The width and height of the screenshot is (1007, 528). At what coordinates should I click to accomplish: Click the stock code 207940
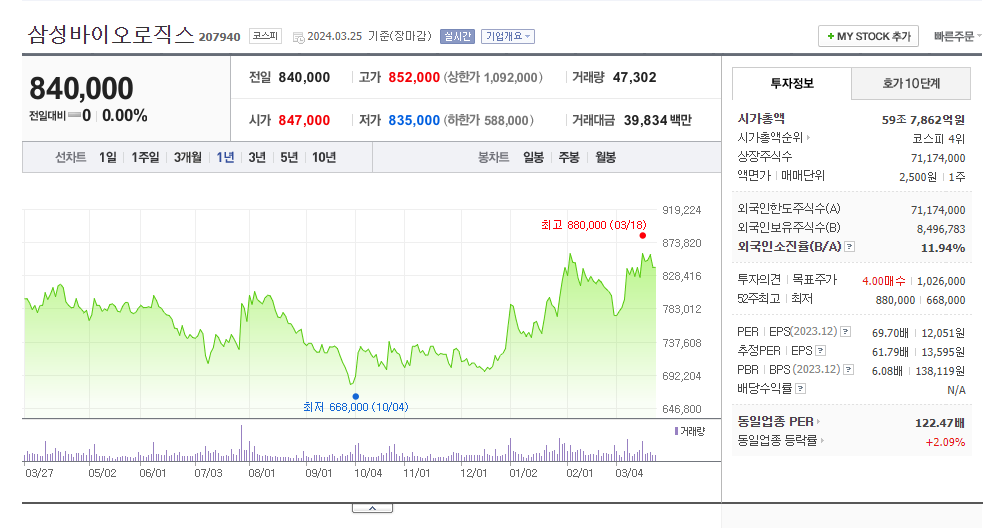tap(220, 37)
